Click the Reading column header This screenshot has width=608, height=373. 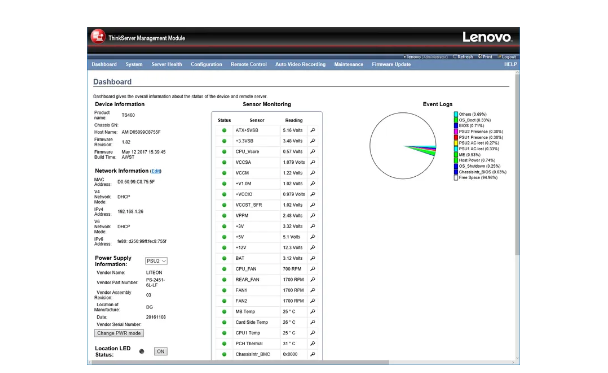coord(294,120)
